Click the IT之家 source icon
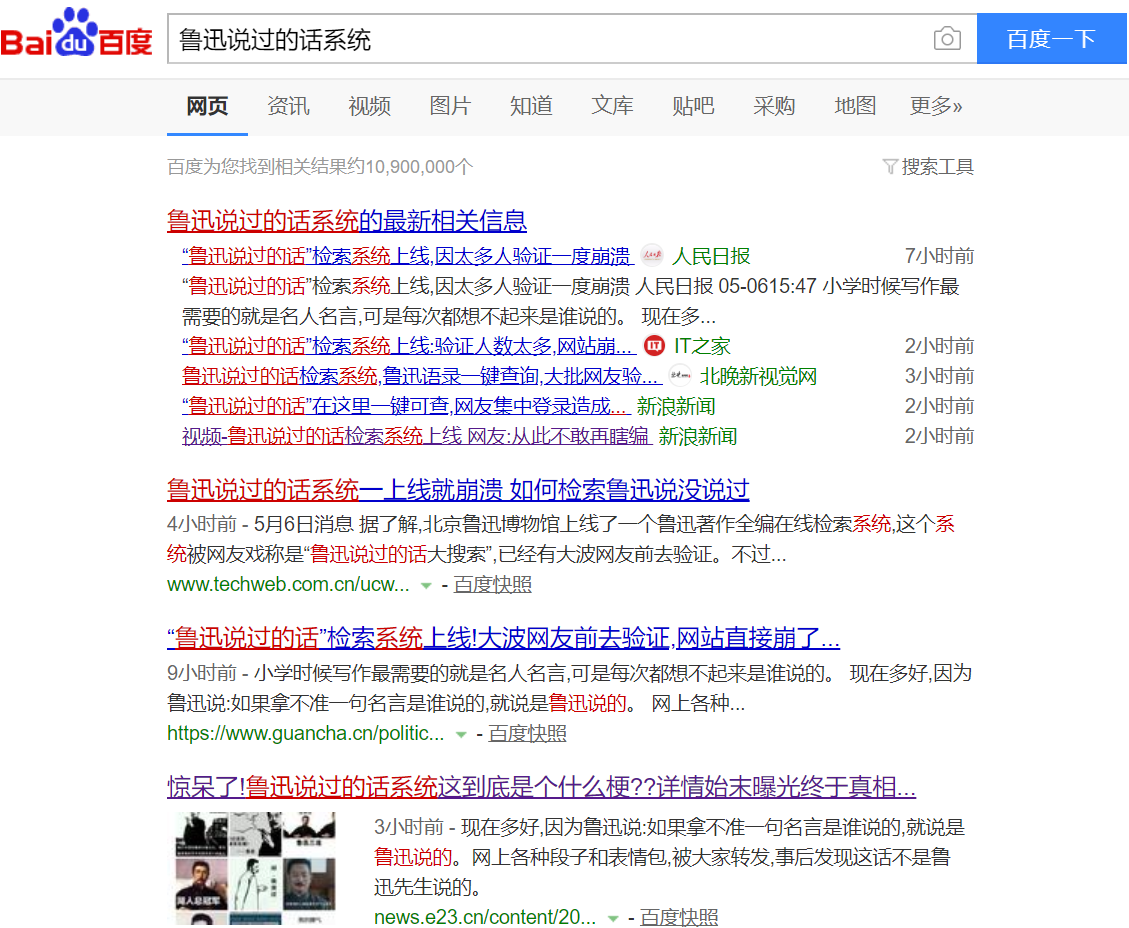Image resolution: width=1129 pixels, height=928 pixels. [x=654, y=346]
